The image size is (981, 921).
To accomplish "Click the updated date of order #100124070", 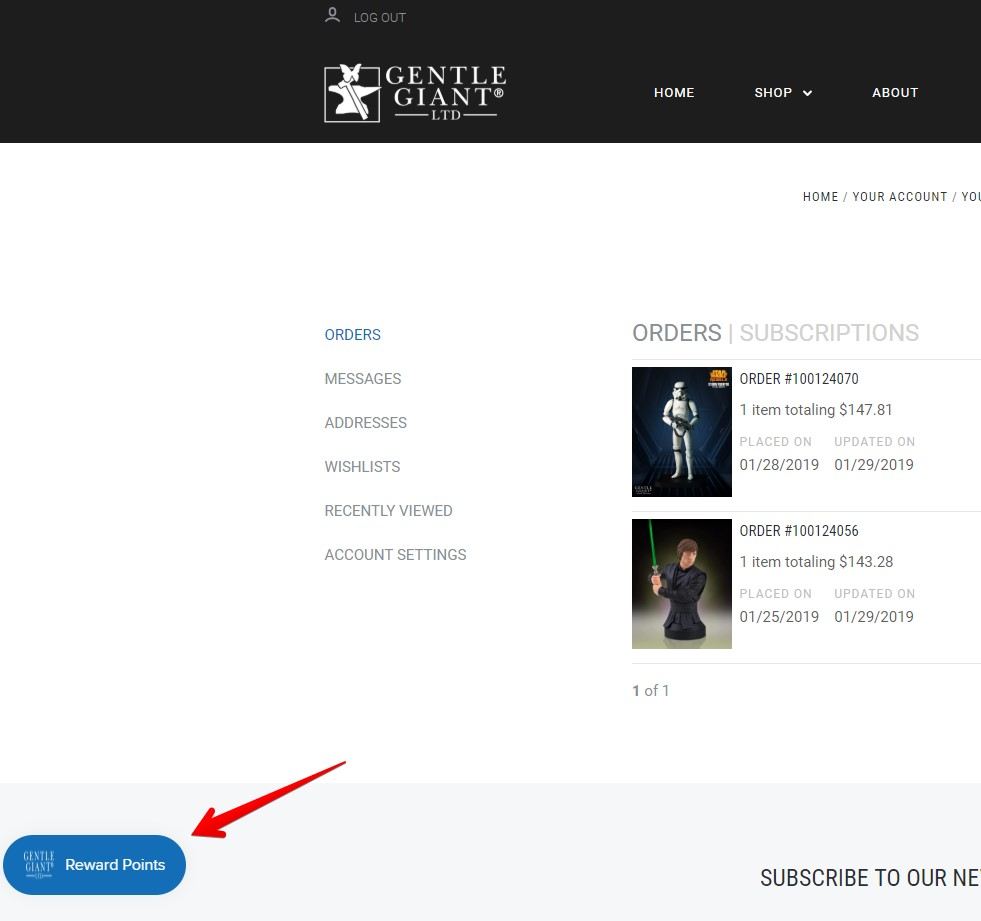I will click(x=874, y=465).
